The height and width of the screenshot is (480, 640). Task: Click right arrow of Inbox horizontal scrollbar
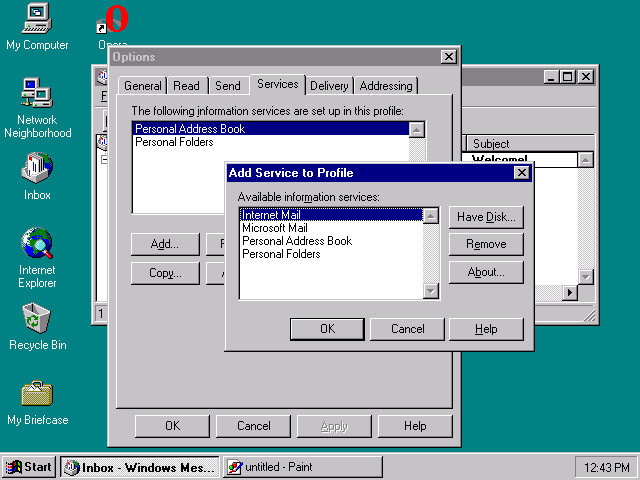click(570, 292)
